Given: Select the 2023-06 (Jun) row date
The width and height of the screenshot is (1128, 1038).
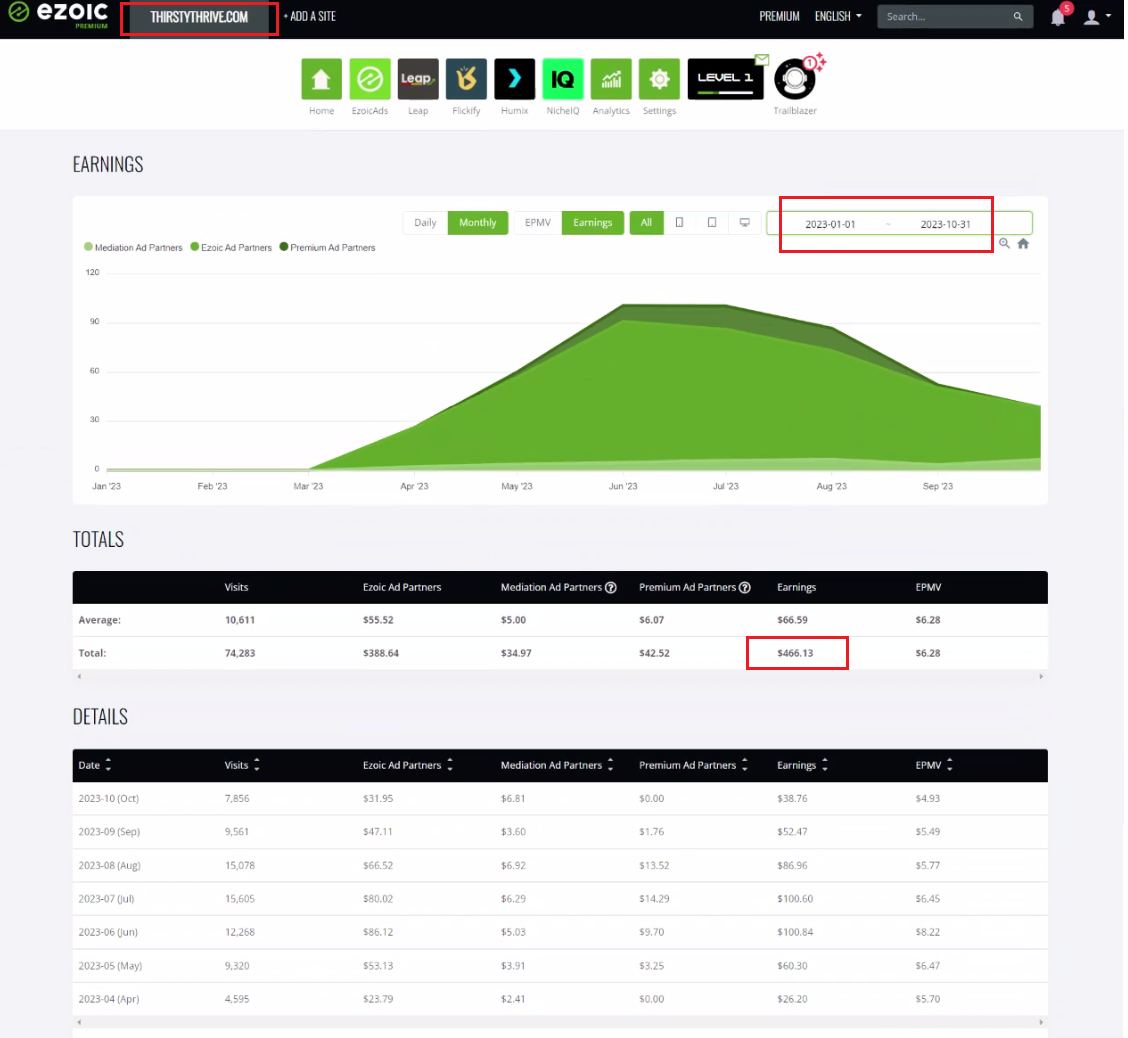Looking at the screenshot, I should 108,932.
